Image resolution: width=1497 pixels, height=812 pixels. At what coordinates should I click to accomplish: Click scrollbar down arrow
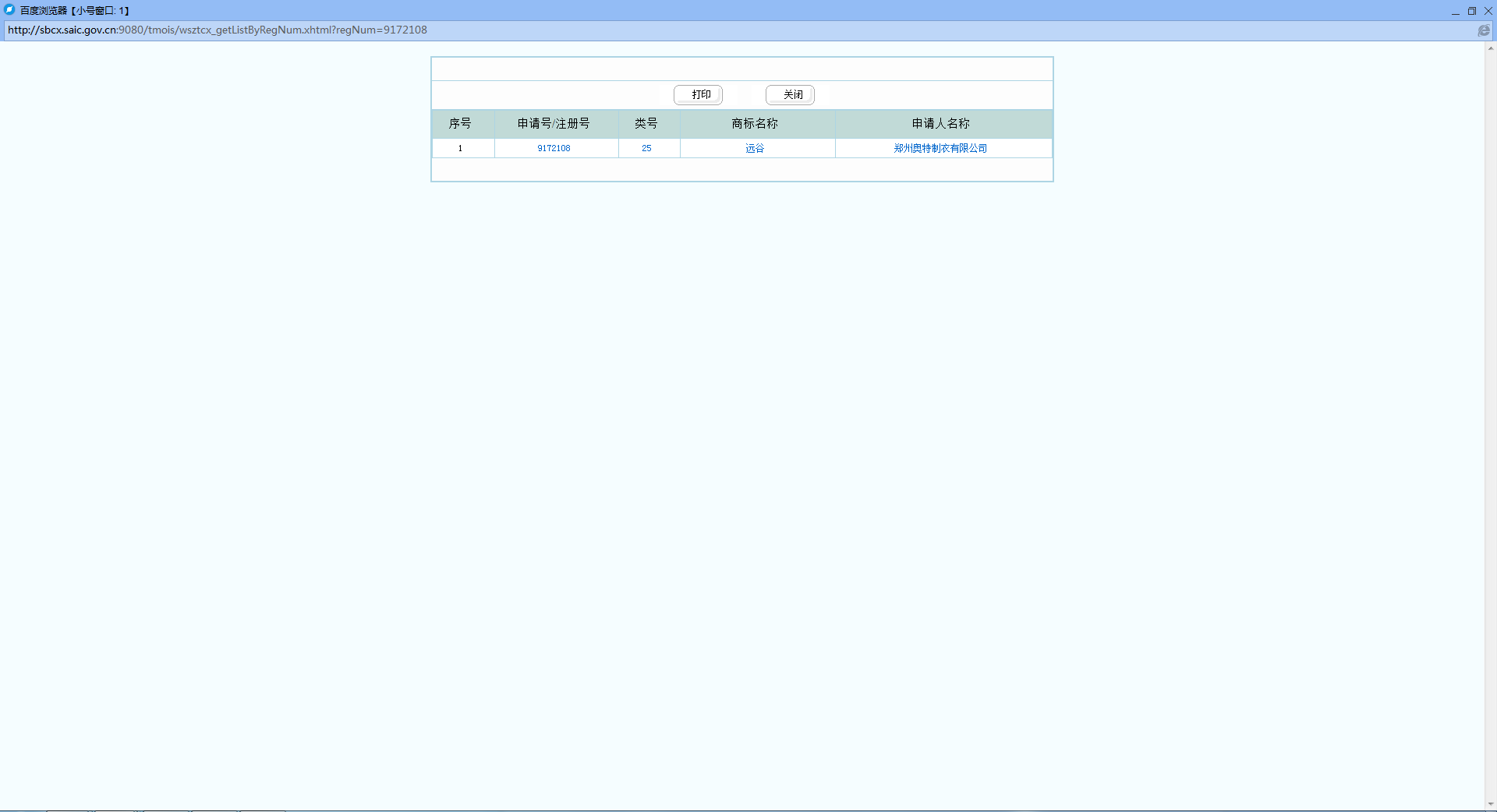tap(1491, 804)
